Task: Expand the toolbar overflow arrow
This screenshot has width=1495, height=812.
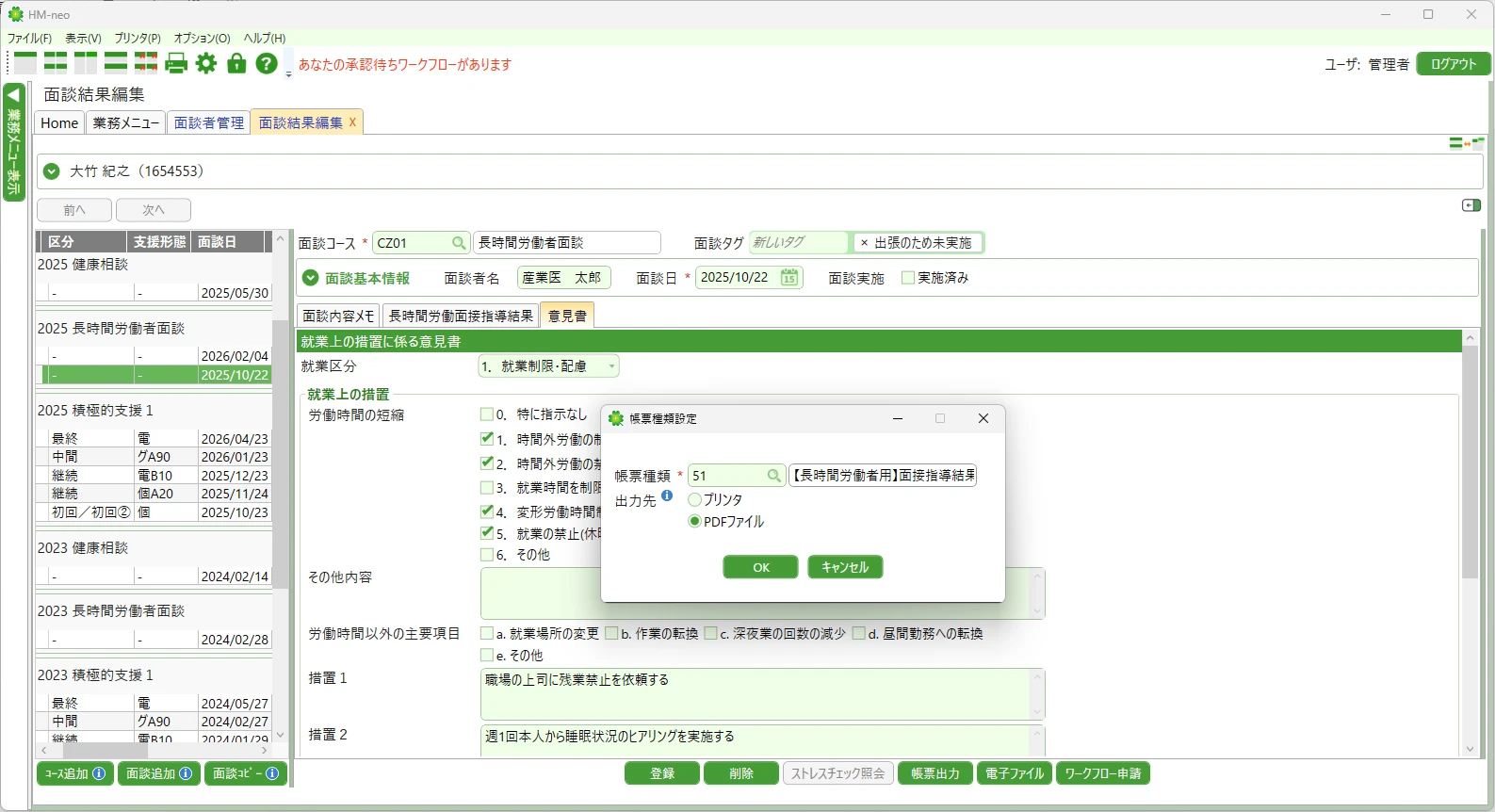Action: [288, 73]
